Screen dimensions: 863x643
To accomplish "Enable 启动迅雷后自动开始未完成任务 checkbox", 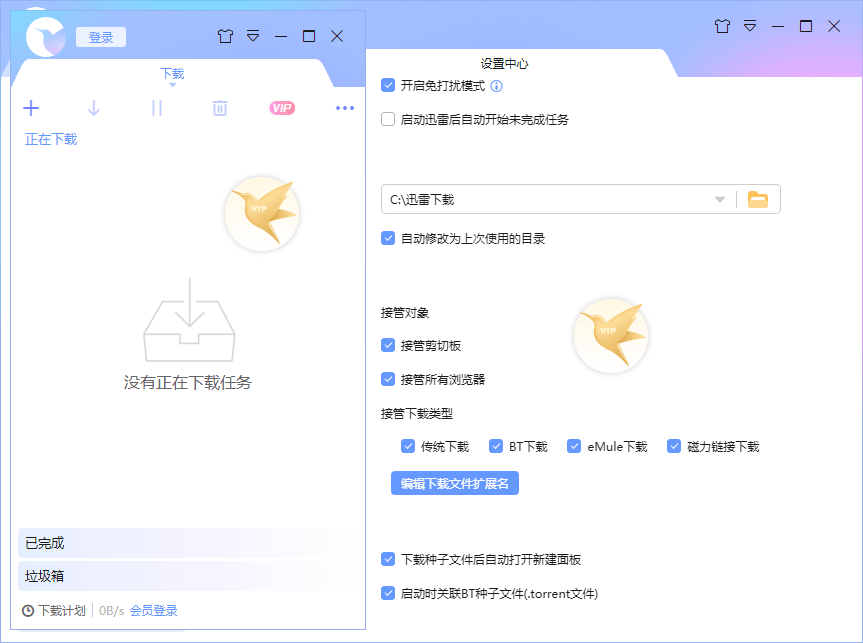I will pos(388,119).
